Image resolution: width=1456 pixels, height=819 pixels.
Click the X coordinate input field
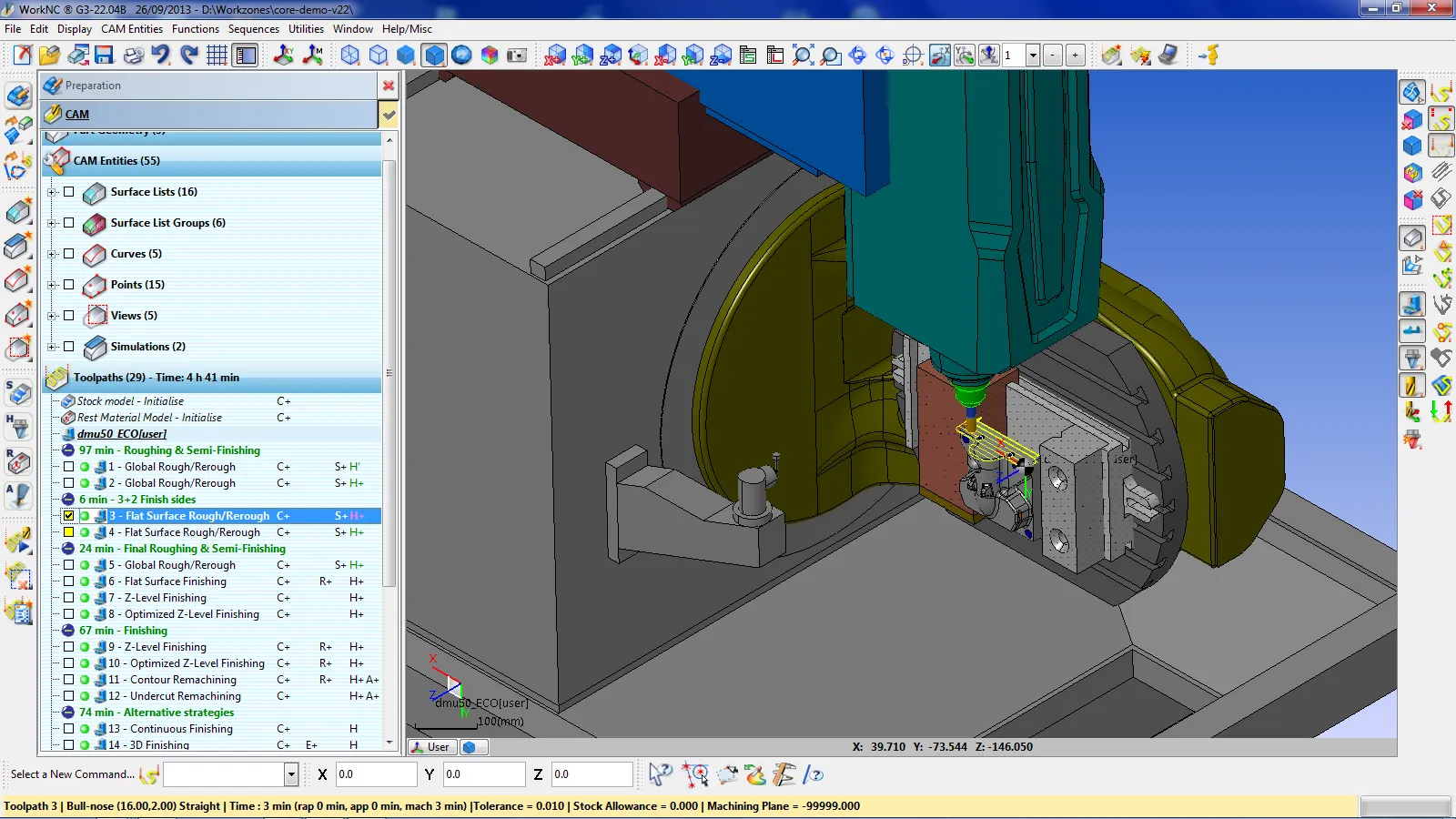pos(376,774)
